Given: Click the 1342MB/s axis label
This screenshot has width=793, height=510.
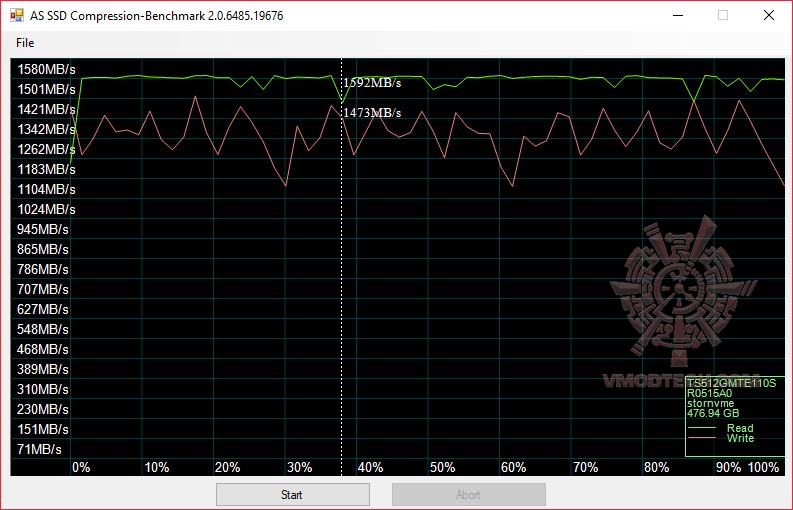Looking at the screenshot, I should (x=46, y=130).
